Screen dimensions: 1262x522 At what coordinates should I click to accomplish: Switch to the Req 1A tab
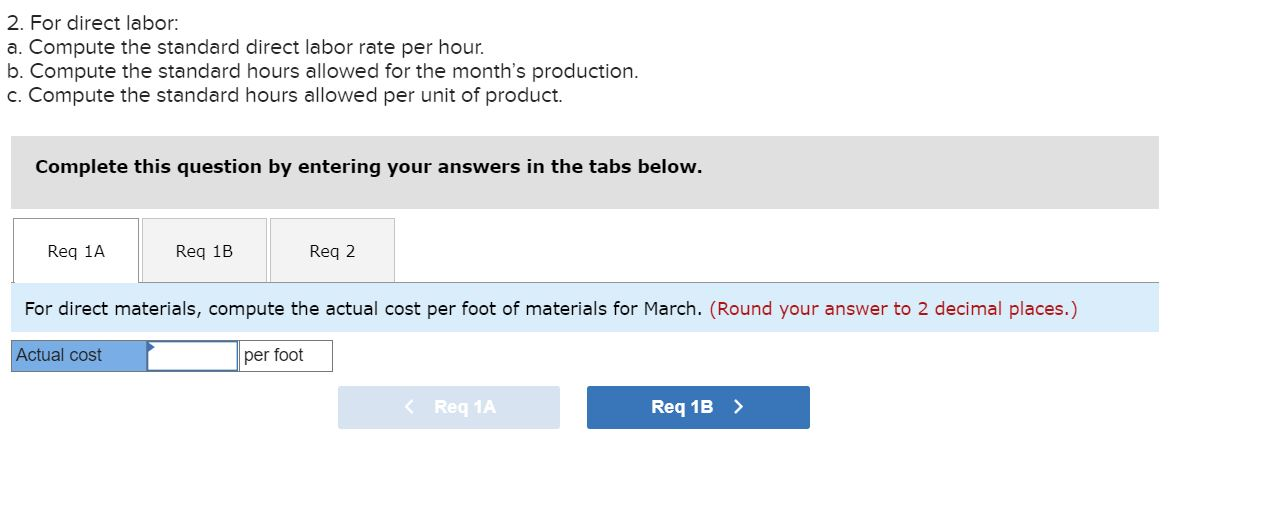[76, 251]
